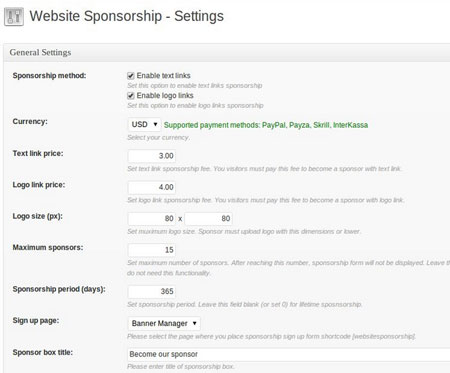Click the Sign up page label
The image size is (450, 373).
[x=36, y=321]
